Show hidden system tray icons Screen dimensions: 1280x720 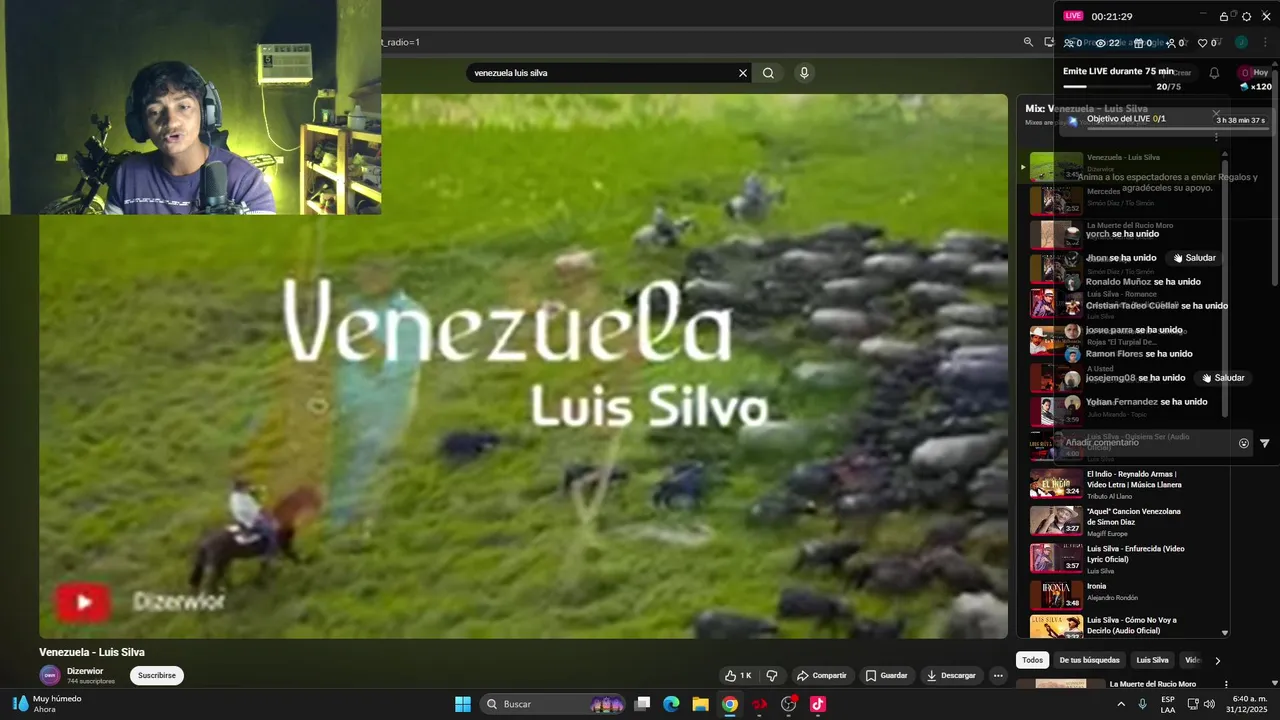(1121, 704)
